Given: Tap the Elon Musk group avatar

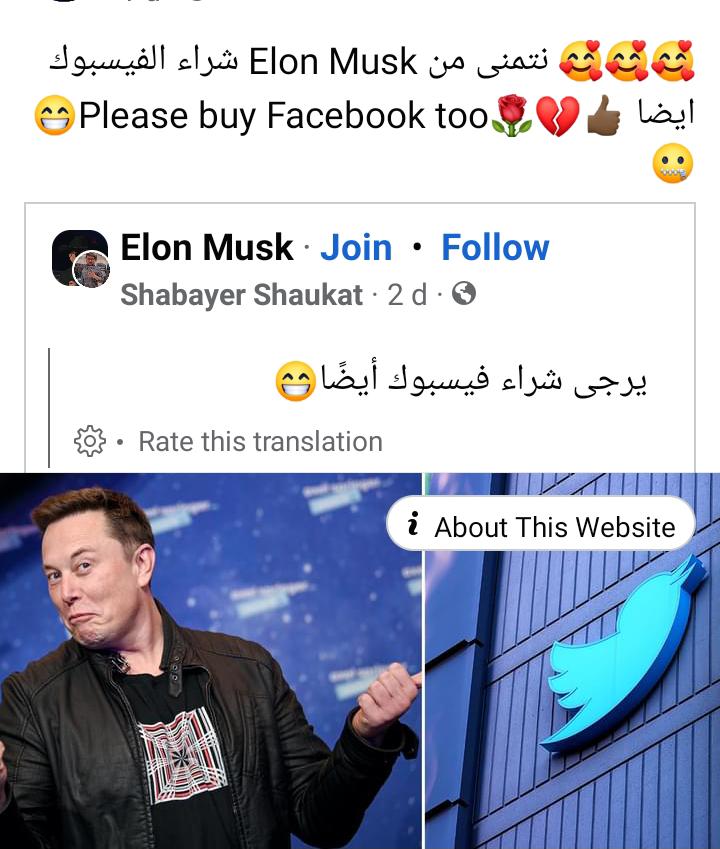Looking at the screenshot, I should 80,258.
